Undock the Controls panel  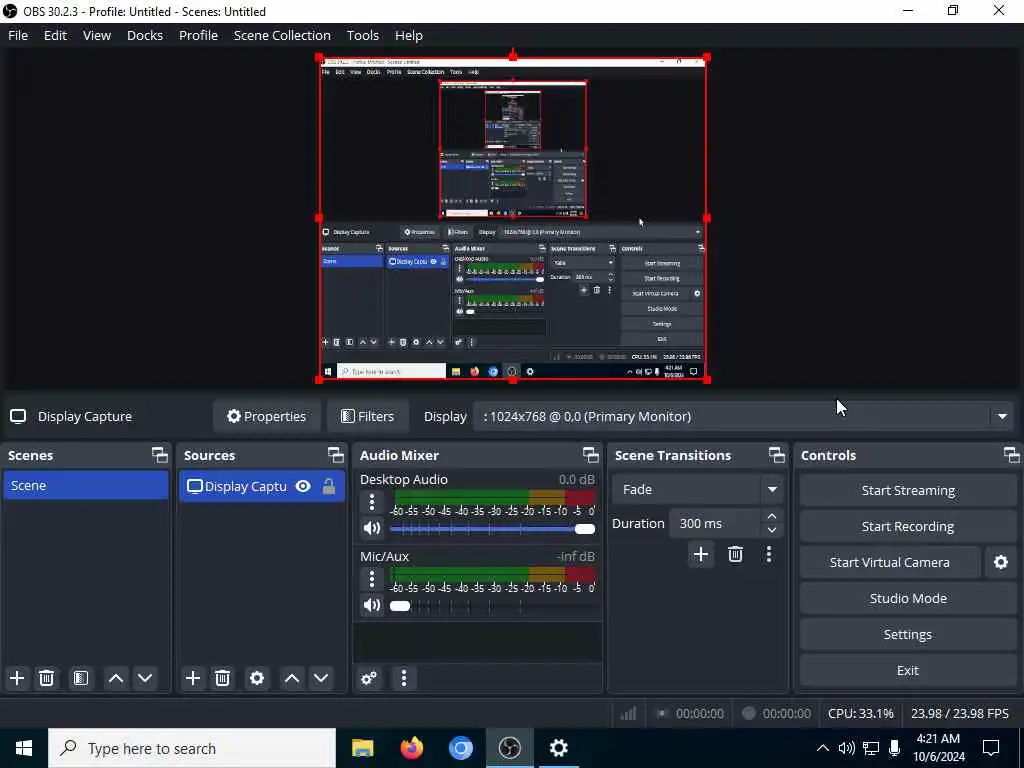[x=1012, y=455]
